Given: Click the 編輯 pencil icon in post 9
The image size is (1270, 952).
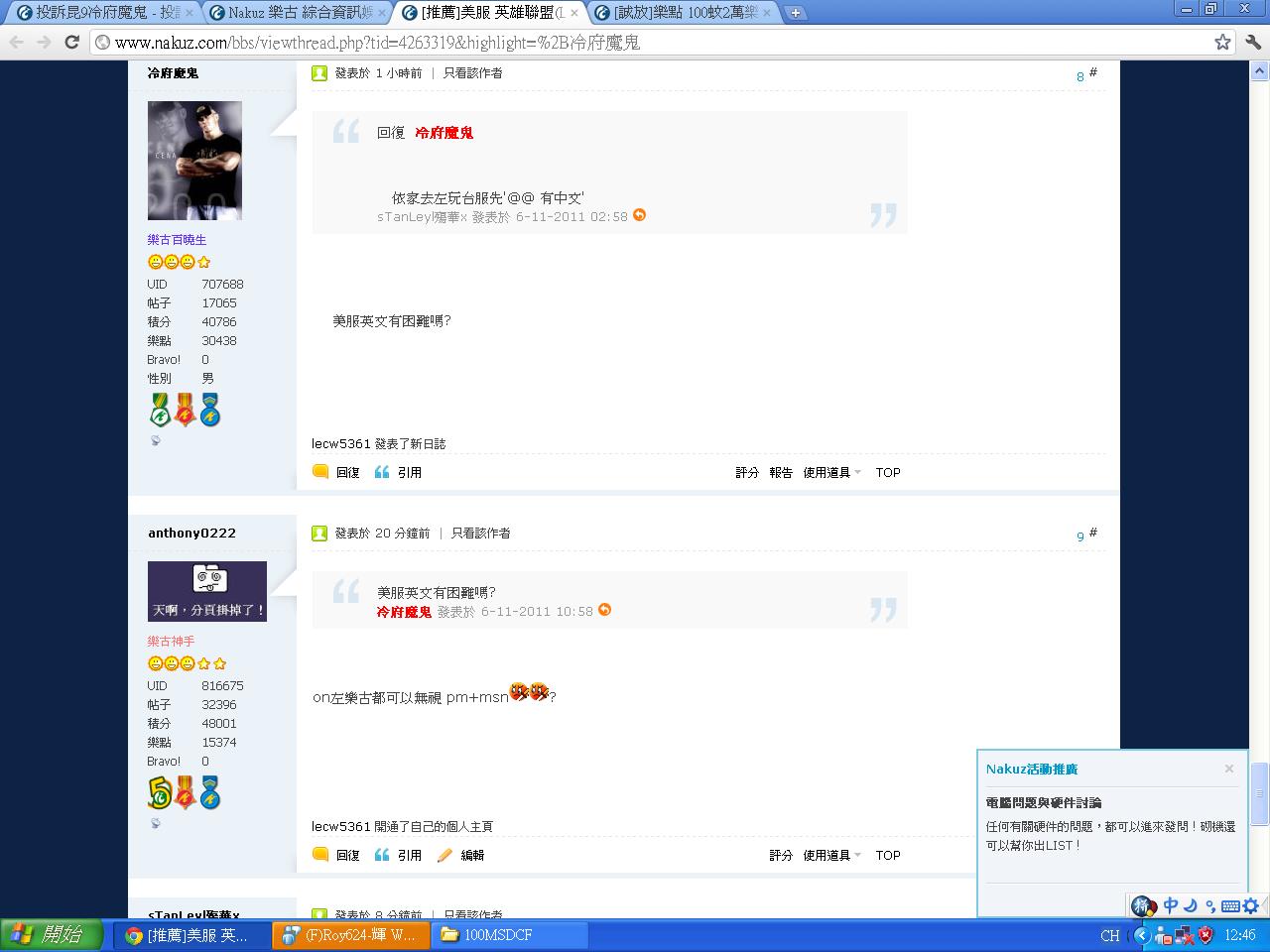Looking at the screenshot, I should pyautogui.click(x=445, y=855).
